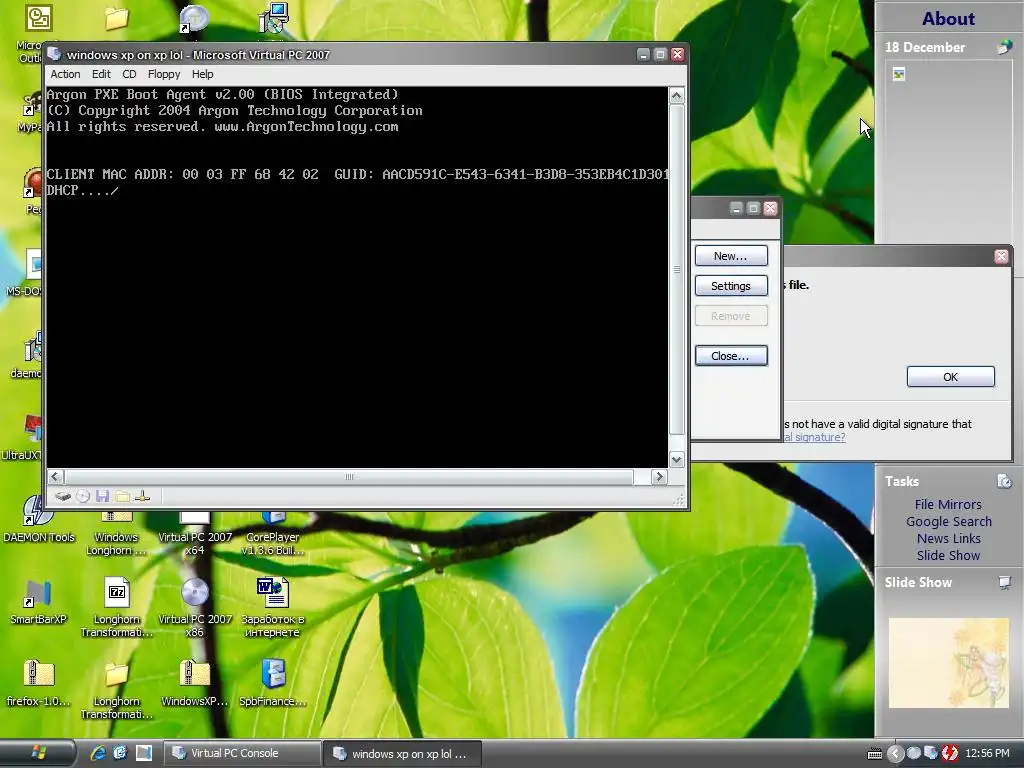
Task: Click the VM window scroll up arrow
Action: (677, 95)
